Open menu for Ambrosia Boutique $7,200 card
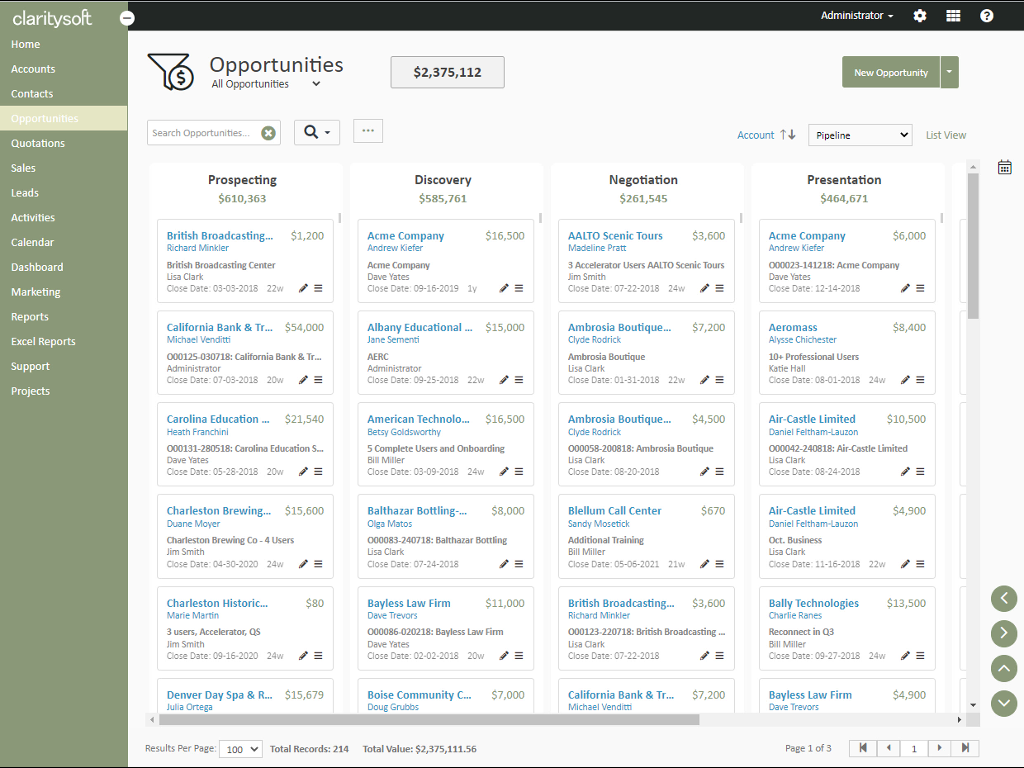 (719, 379)
